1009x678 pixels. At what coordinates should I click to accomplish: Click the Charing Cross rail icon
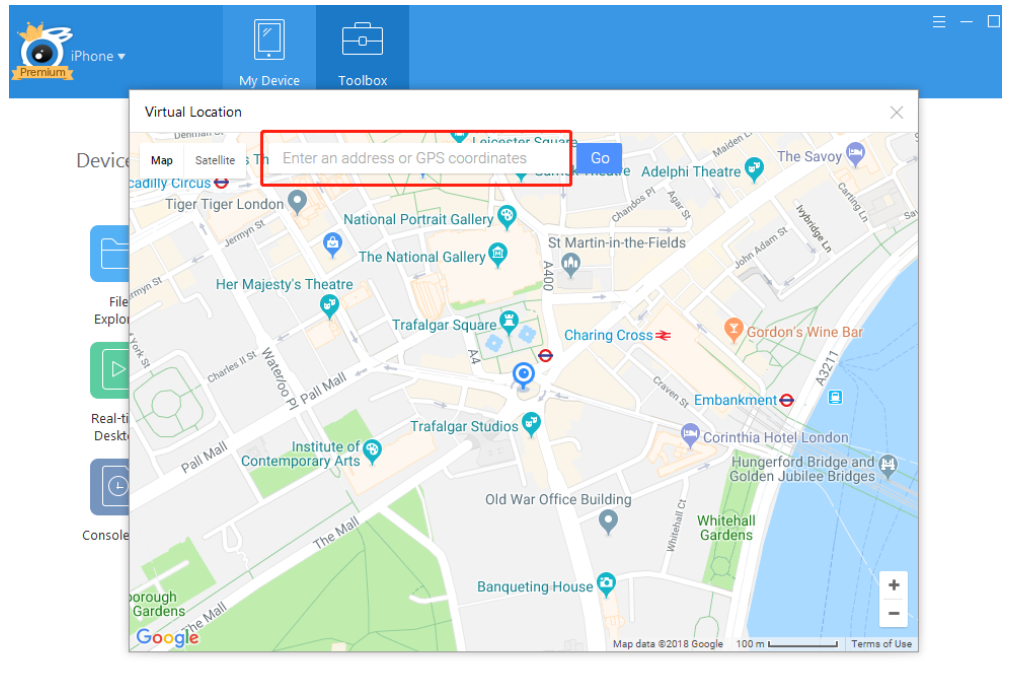(663, 335)
